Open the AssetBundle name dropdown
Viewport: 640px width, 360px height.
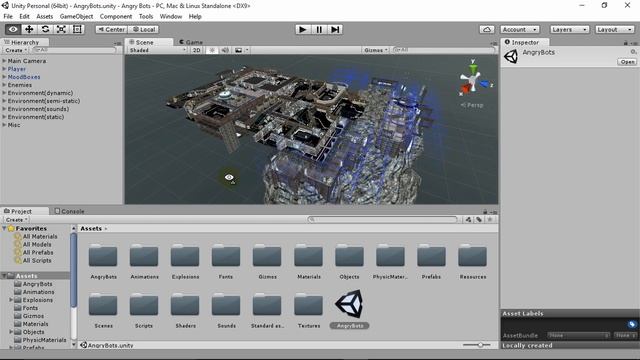click(578, 336)
